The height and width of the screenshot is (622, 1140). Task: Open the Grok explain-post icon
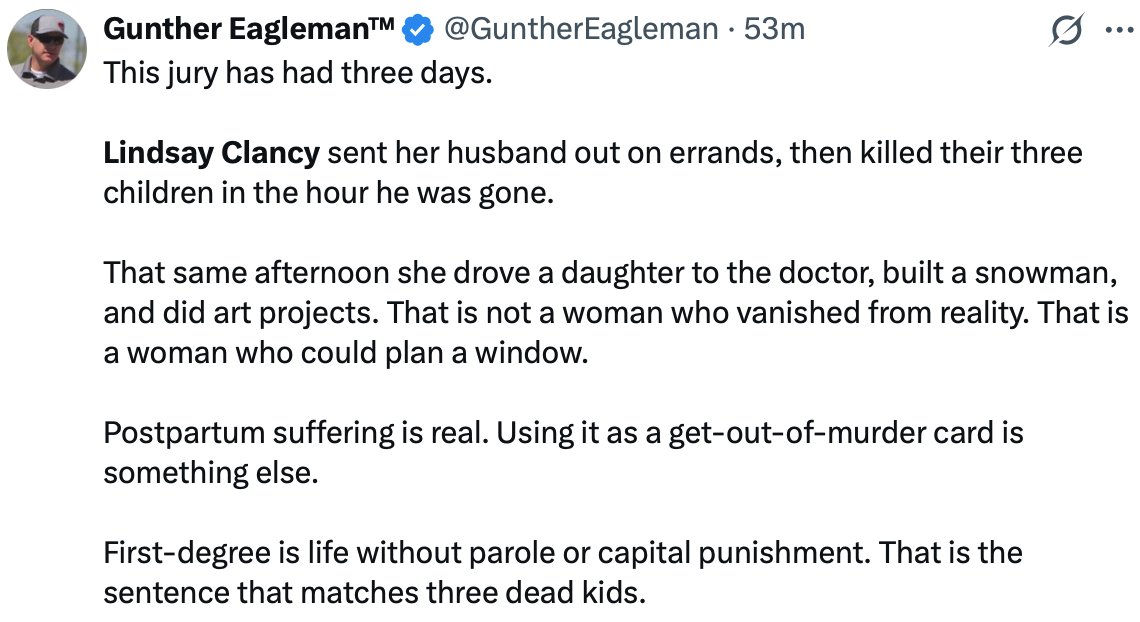tap(1067, 30)
